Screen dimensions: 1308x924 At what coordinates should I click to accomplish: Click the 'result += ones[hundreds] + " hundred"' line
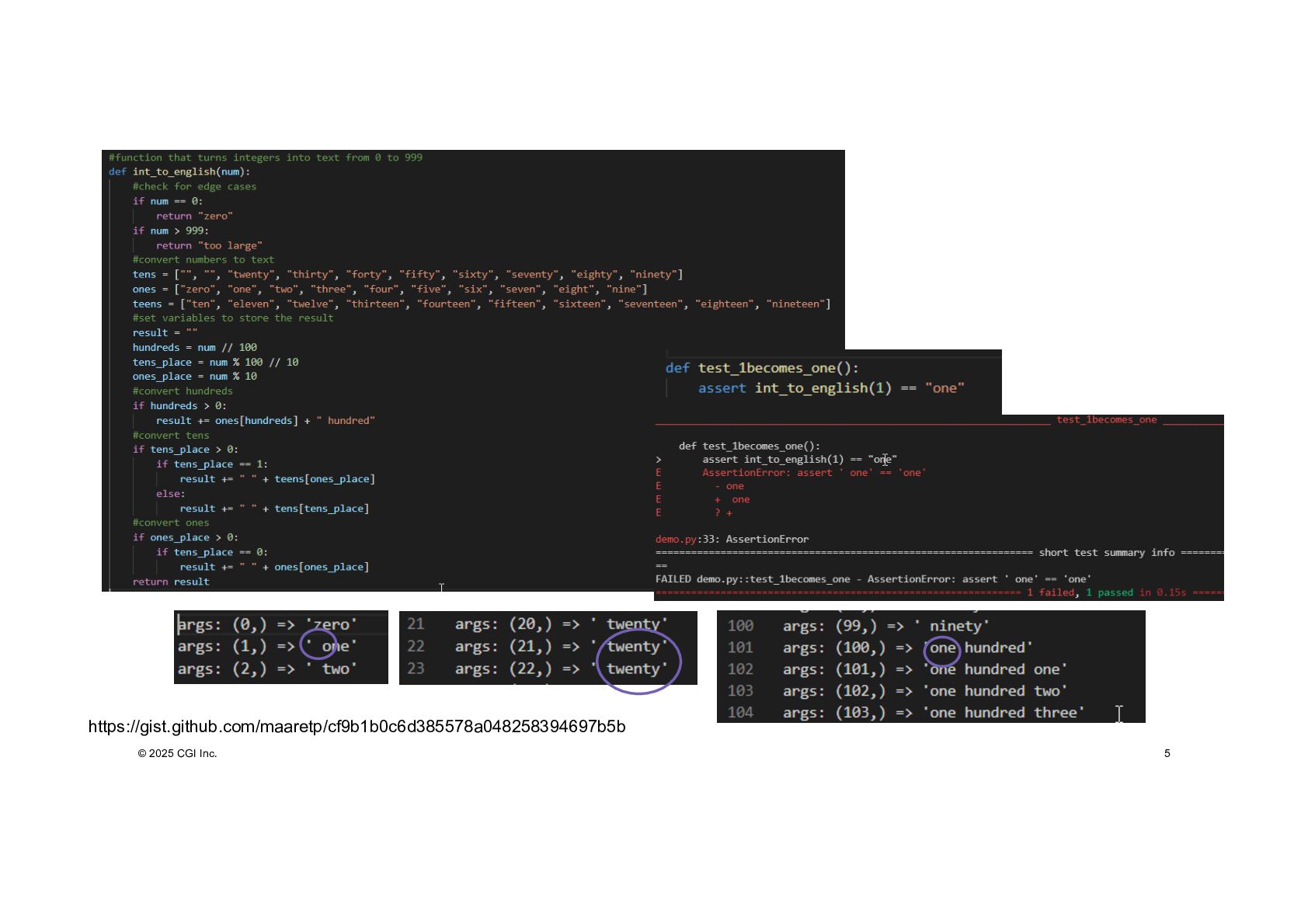point(266,421)
